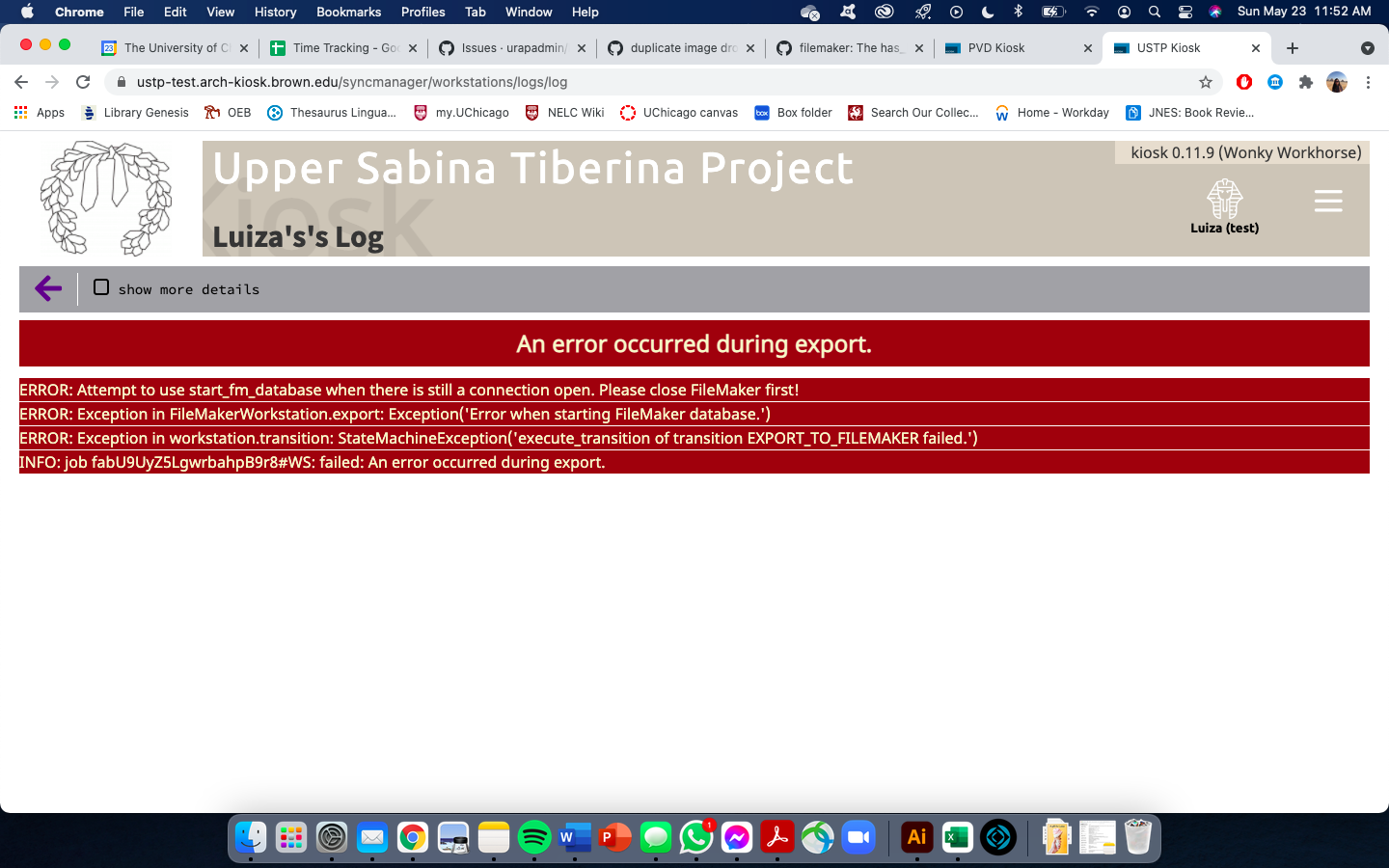This screenshot has width=1389, height=868.
Task: Open the Bookmarks menu in the menu bar
Action: click(348, 12)
